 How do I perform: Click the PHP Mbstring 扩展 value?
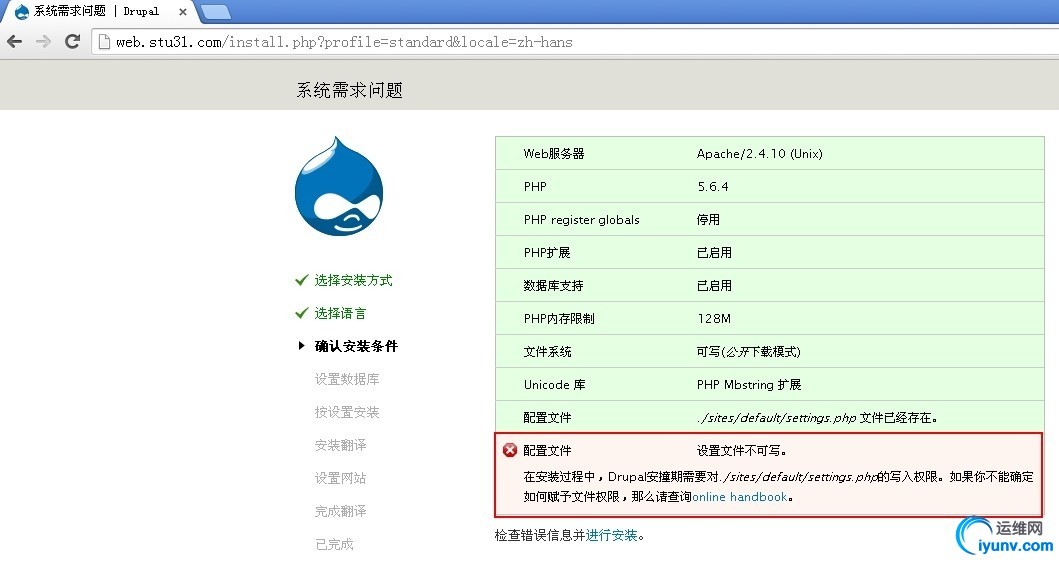[x=748, y=384]
